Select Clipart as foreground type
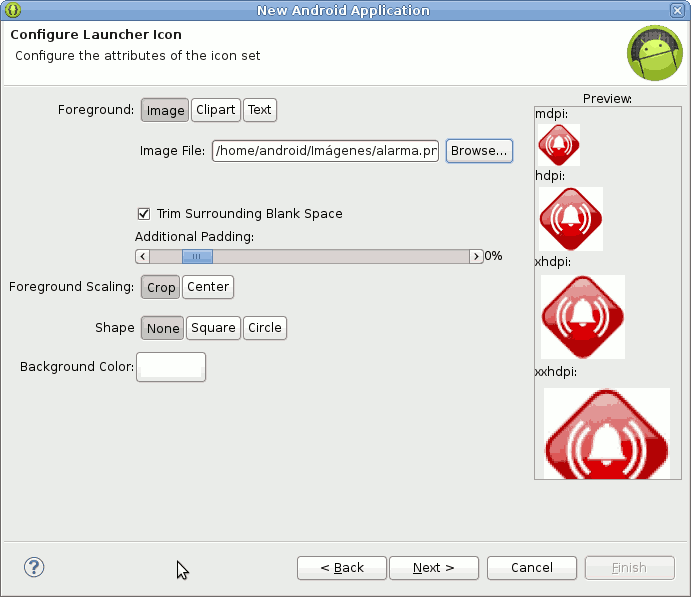Screen dimensions: 691x597 [215, 110]
